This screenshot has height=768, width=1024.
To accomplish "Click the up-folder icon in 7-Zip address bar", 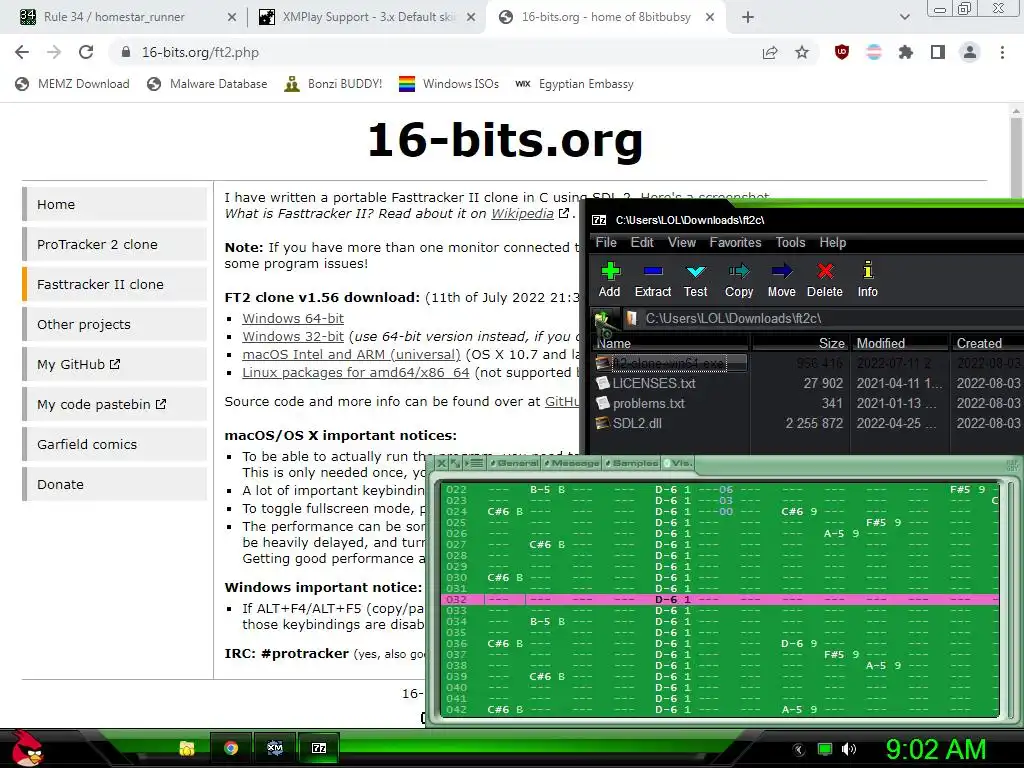I will [603, 319].
